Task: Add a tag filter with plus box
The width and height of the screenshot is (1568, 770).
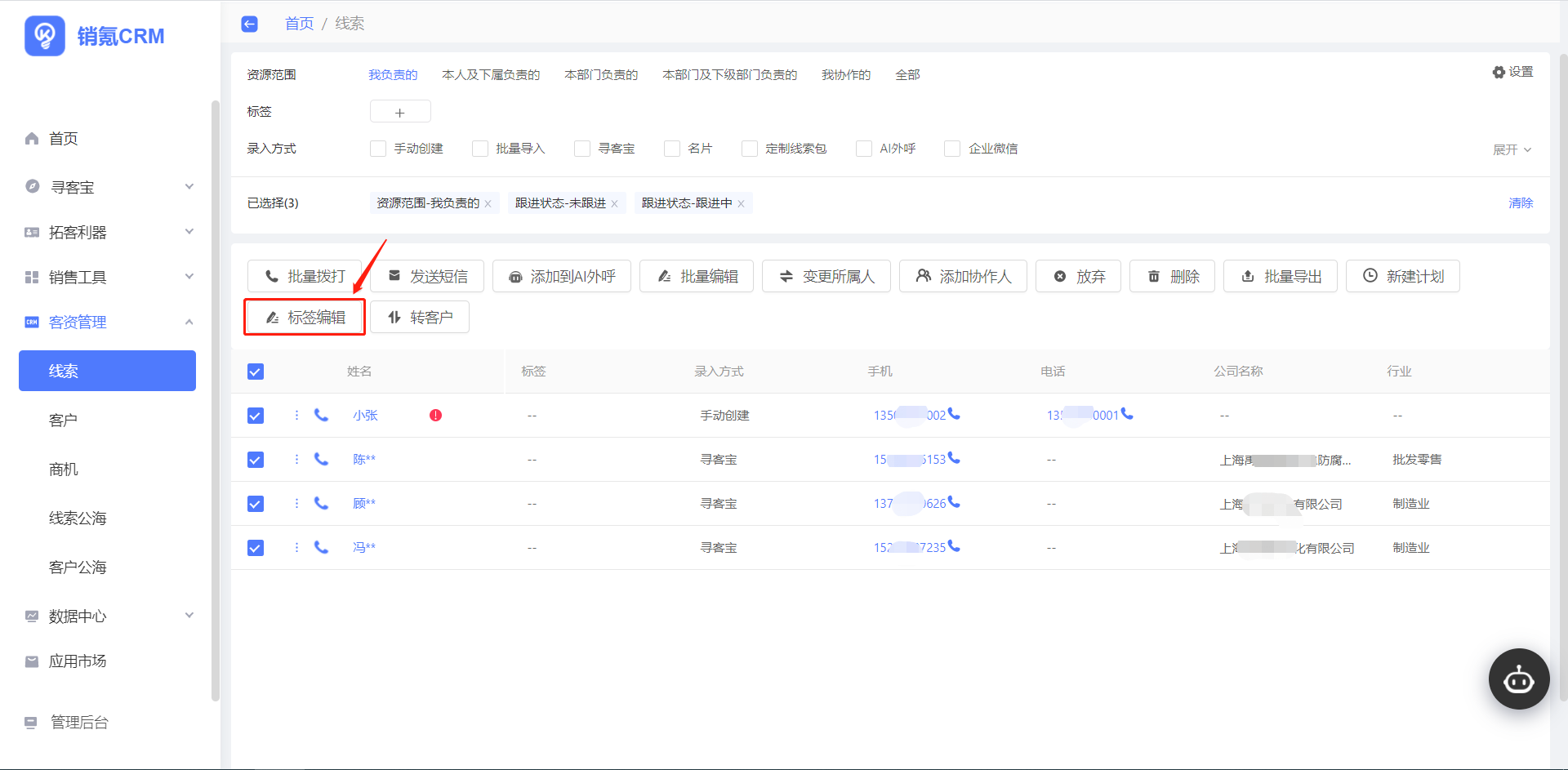Action: click(x=400, y=112)
